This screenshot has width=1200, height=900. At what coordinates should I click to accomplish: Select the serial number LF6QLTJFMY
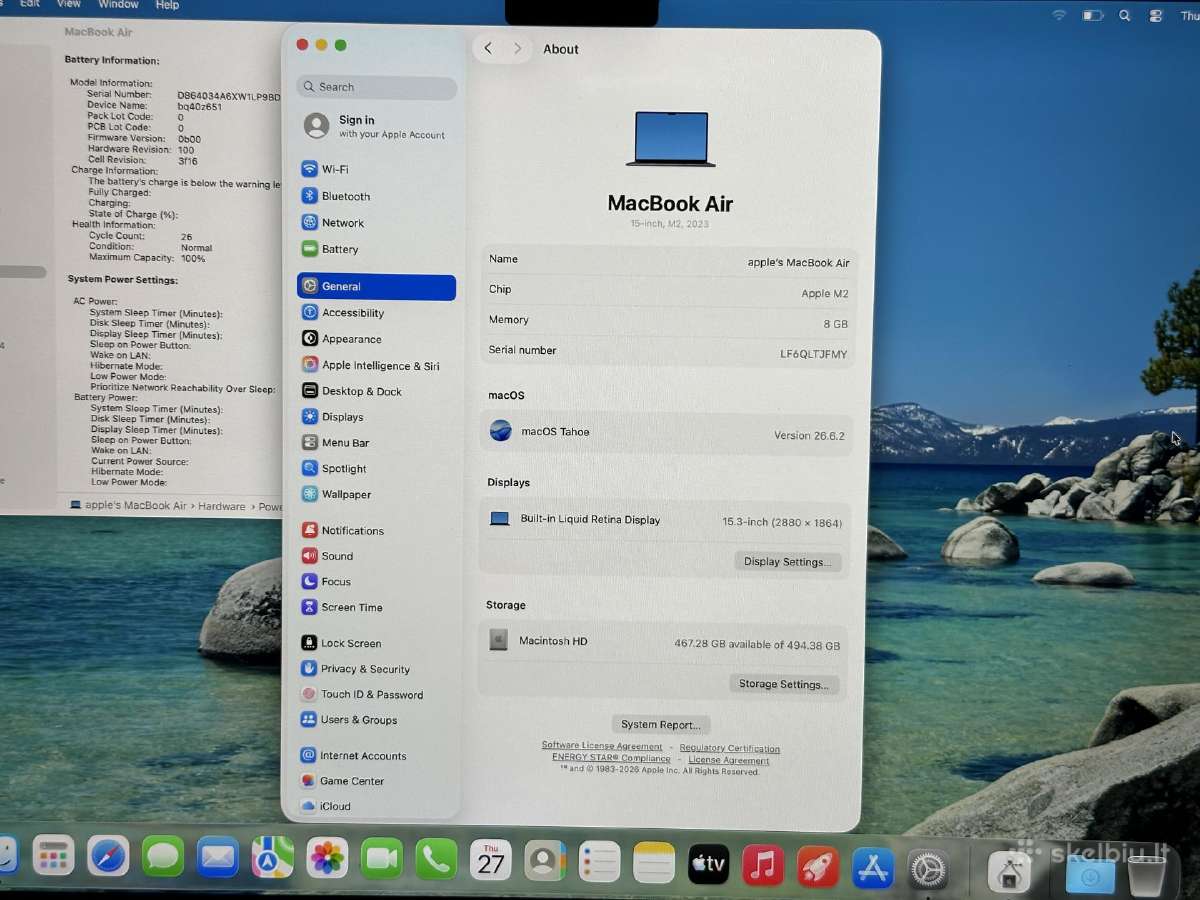pyautogui.click(x=813, y=354)
